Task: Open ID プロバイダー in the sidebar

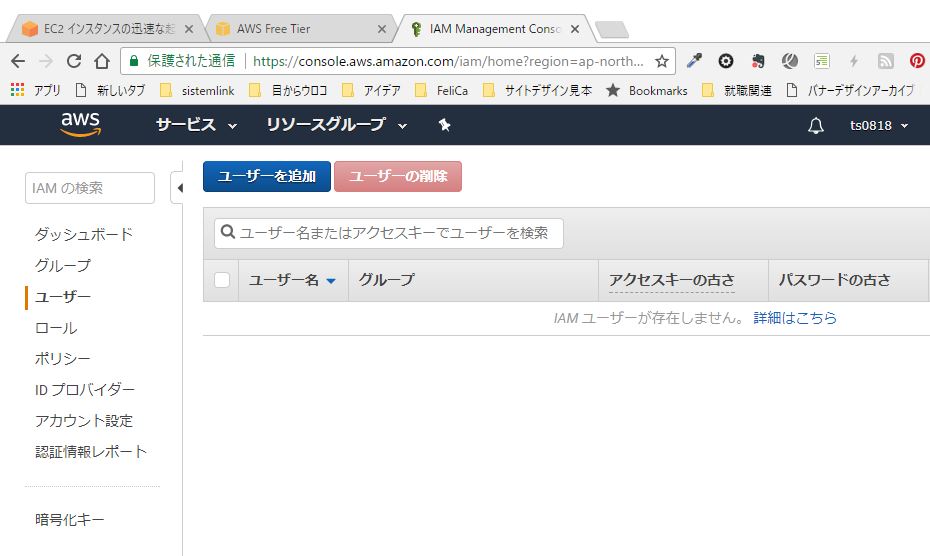Action: (85, 390)
